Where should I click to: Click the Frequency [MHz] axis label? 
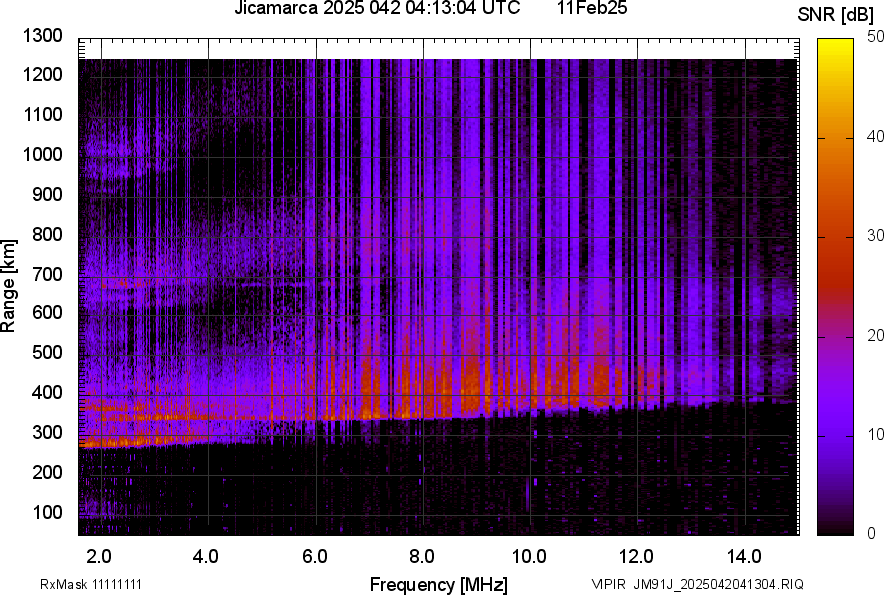point(438,584)
